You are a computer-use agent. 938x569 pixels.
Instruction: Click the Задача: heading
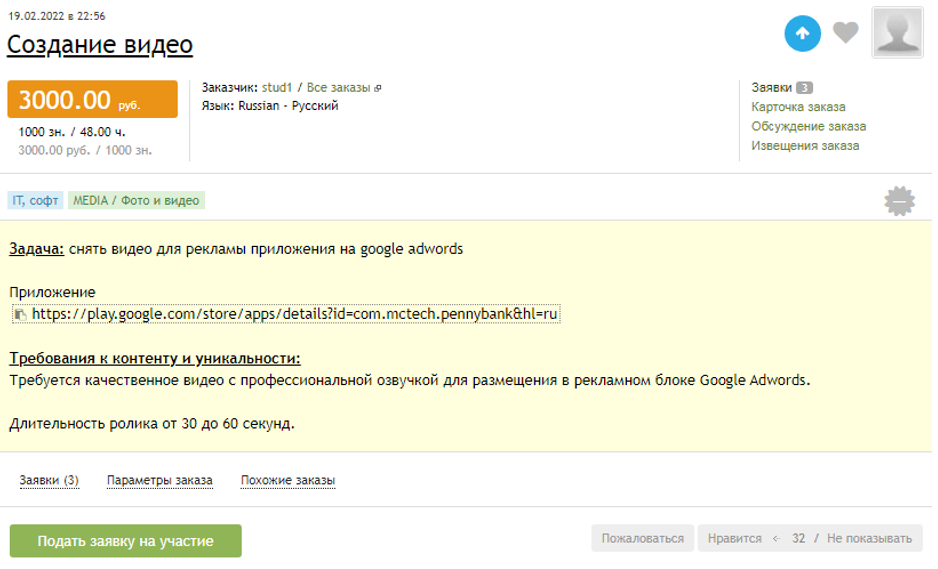pos(36,249)
